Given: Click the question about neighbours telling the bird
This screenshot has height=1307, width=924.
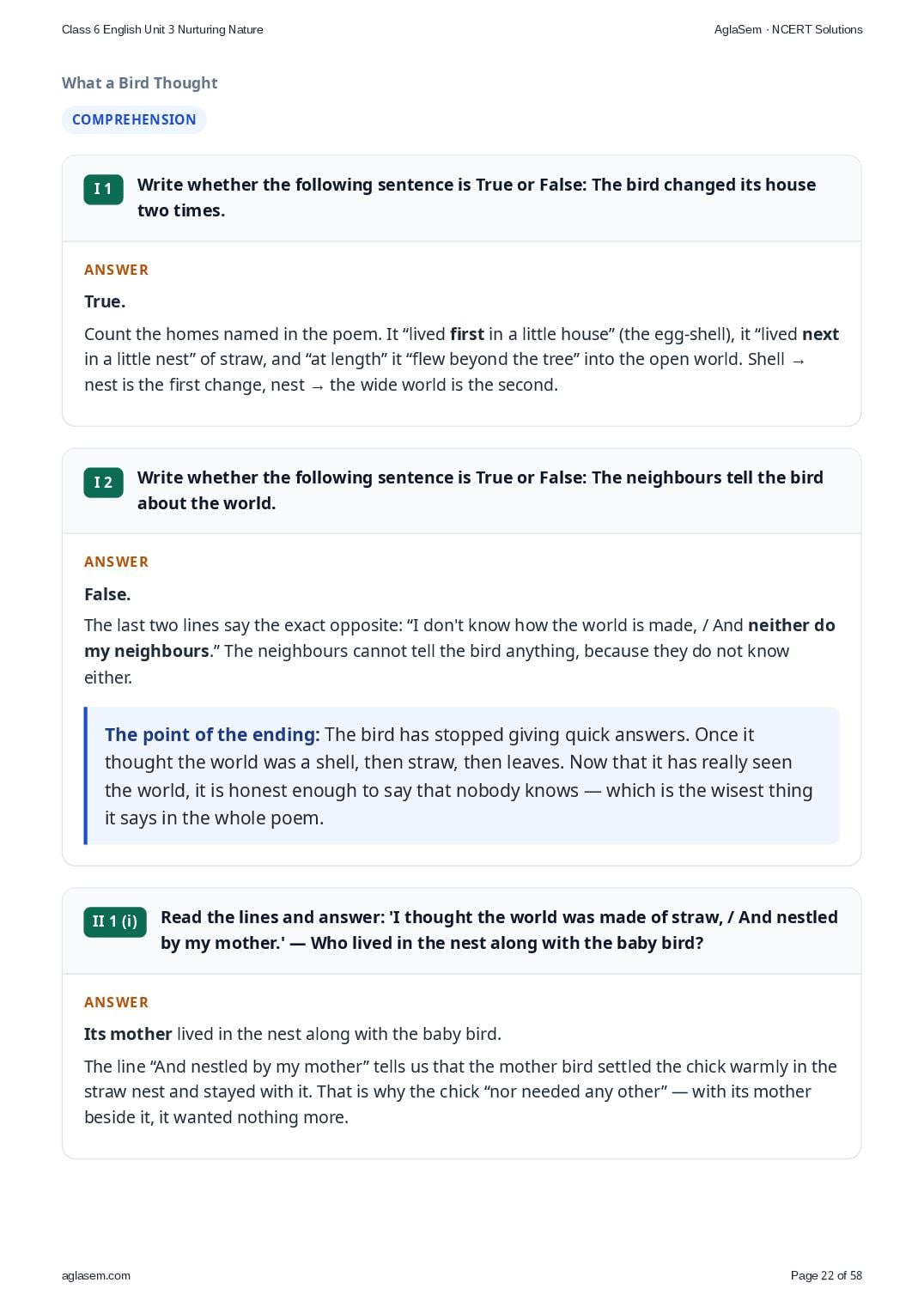Looking at the screenshot, I should click(x=480, y=490).
